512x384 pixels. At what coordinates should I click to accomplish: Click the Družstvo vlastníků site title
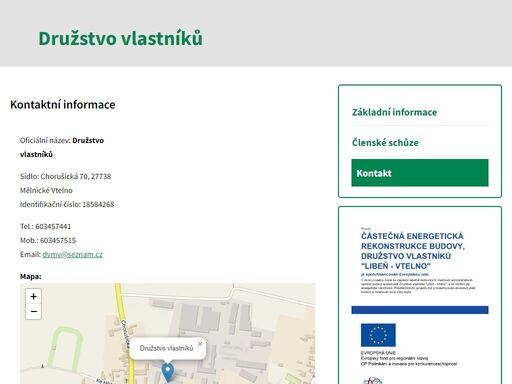120,38
